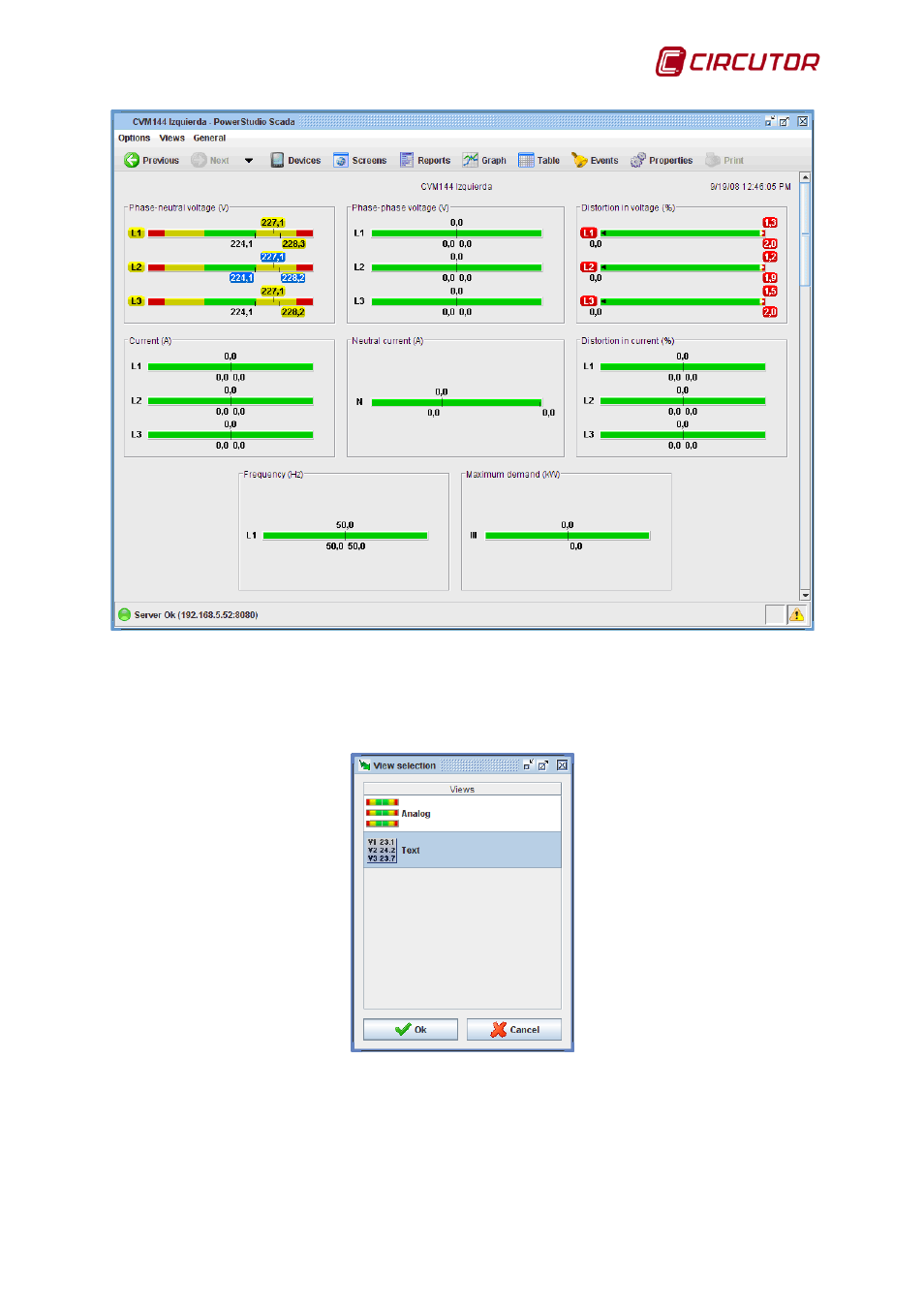Click the scrollbar down arrow

(805, 595)
